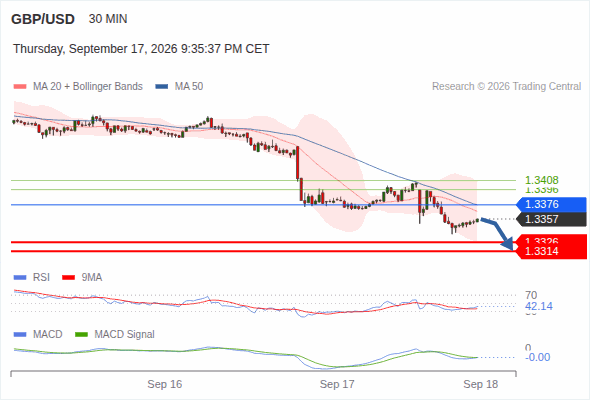Click the Research © 2026 Trading Central credit

[506, 87]
